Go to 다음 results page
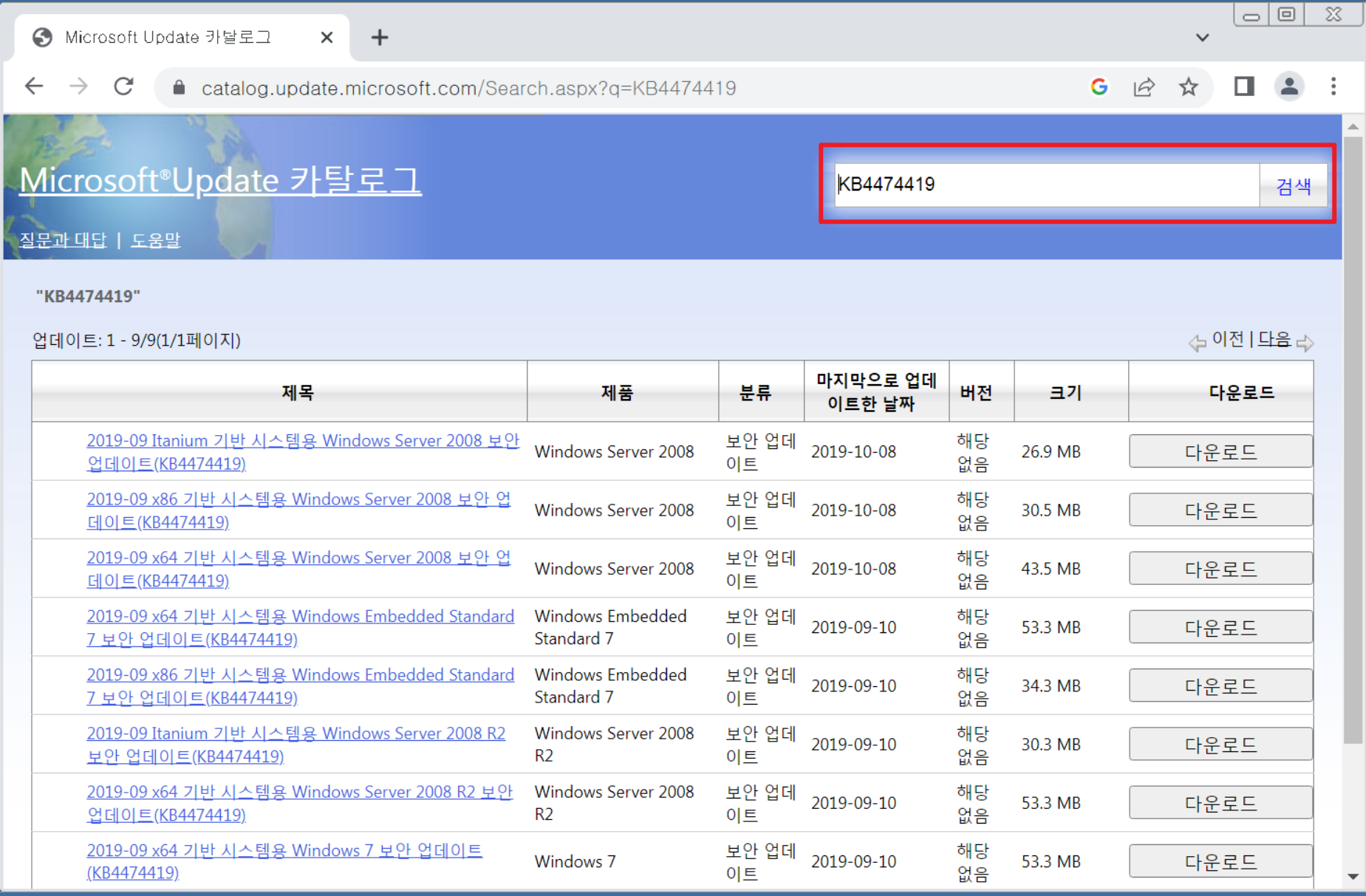The width and height of the screenshot is (1366, 896). (x=1274, y=339)
